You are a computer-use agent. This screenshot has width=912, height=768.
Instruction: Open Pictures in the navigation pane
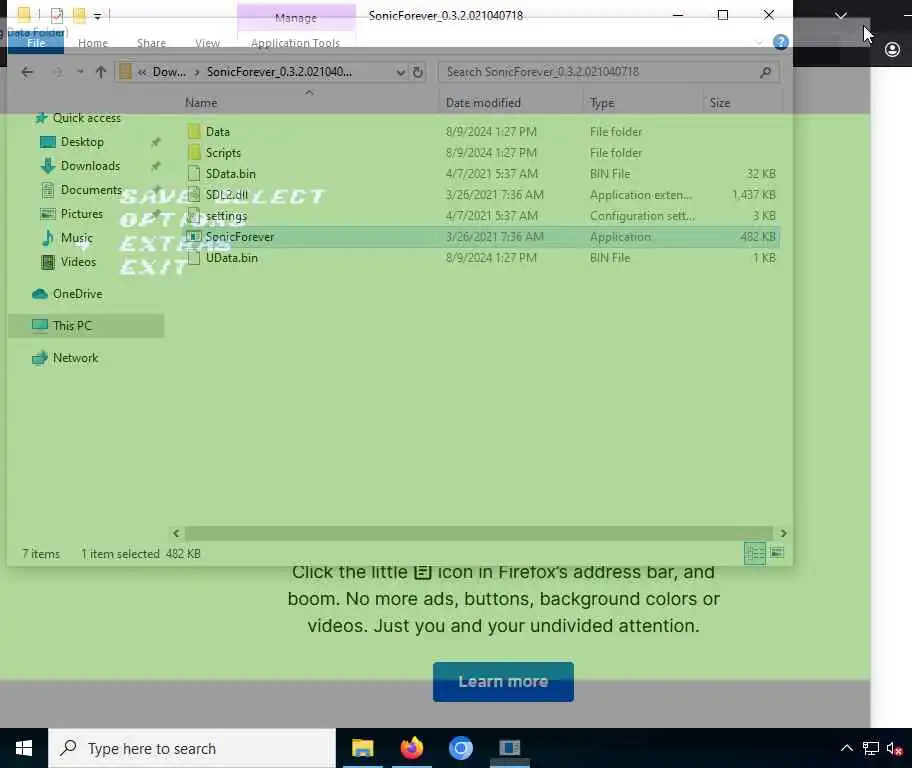(81, 214)
